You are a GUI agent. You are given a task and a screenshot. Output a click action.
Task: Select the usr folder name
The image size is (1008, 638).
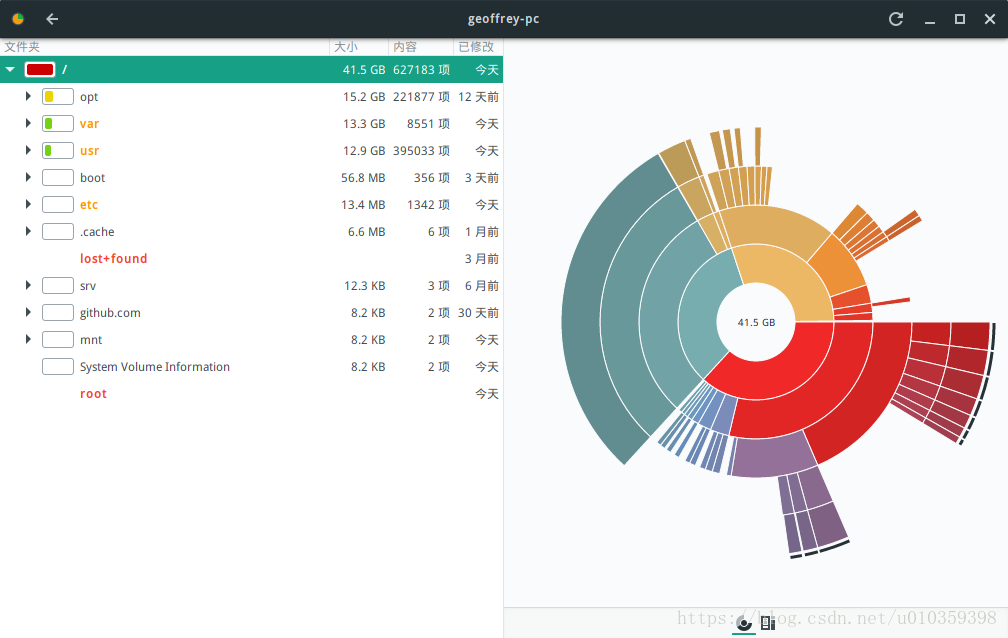pos(89,150)
